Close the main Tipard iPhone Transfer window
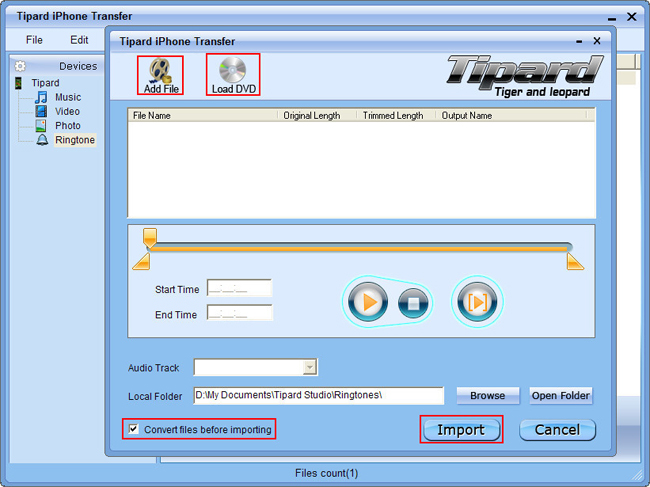 point(632,17)
